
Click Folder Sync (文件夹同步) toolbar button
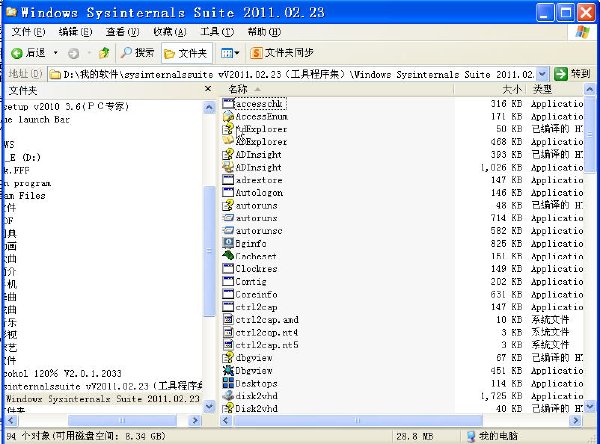[x=282, y=53]
